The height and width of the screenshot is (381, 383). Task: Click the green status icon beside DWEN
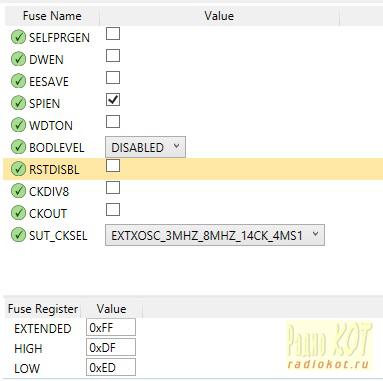pos(18,59)
